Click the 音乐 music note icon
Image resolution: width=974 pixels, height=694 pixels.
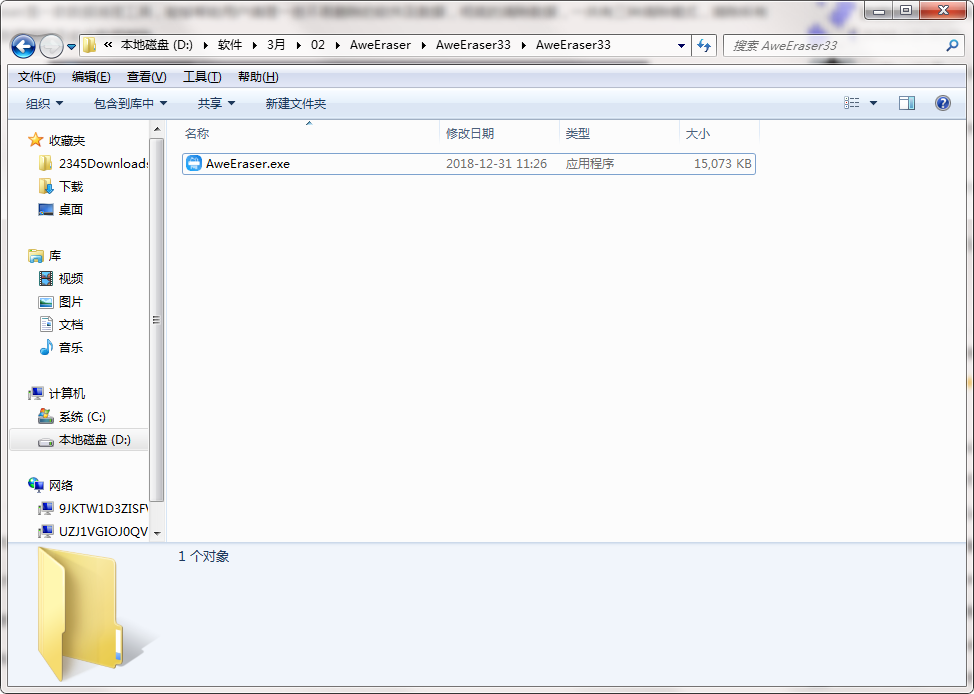[x=45, y=347]
